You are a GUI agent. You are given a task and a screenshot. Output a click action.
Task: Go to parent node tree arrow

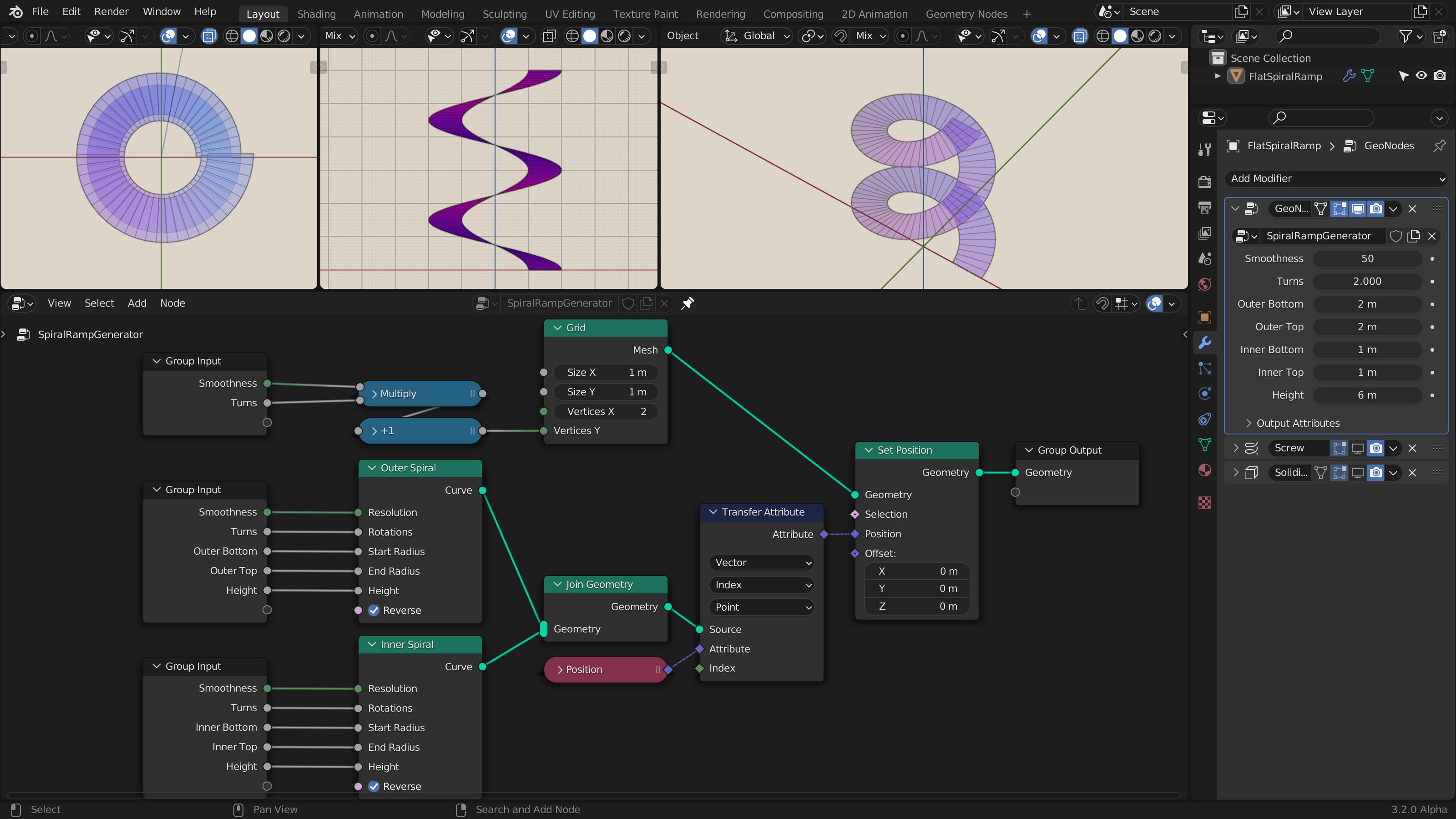click(1079, 303)
